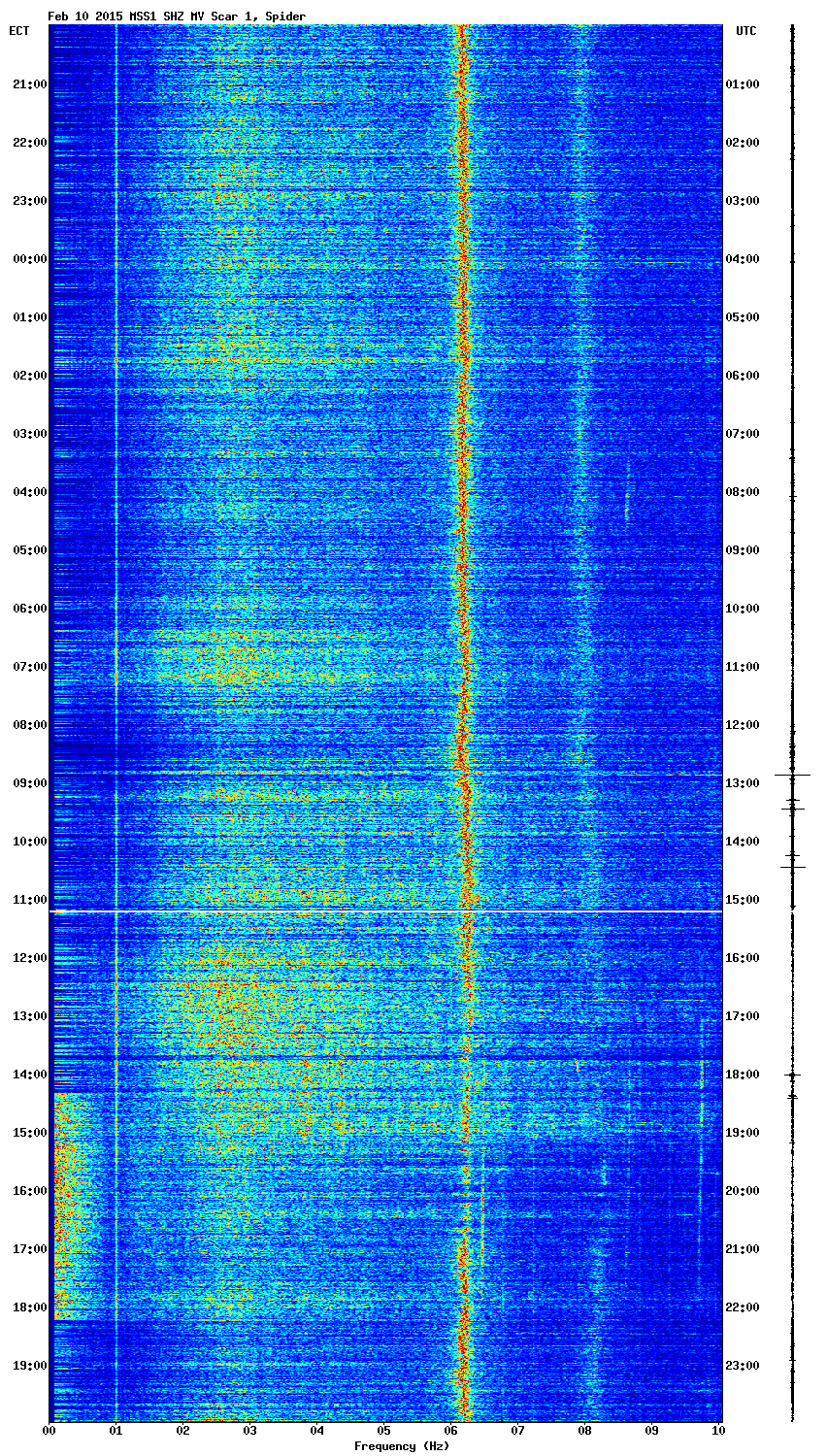Screen dimensions: 827x1456
Task: Click the UTC '12:00' time label
Action: [x=743, y=725]
